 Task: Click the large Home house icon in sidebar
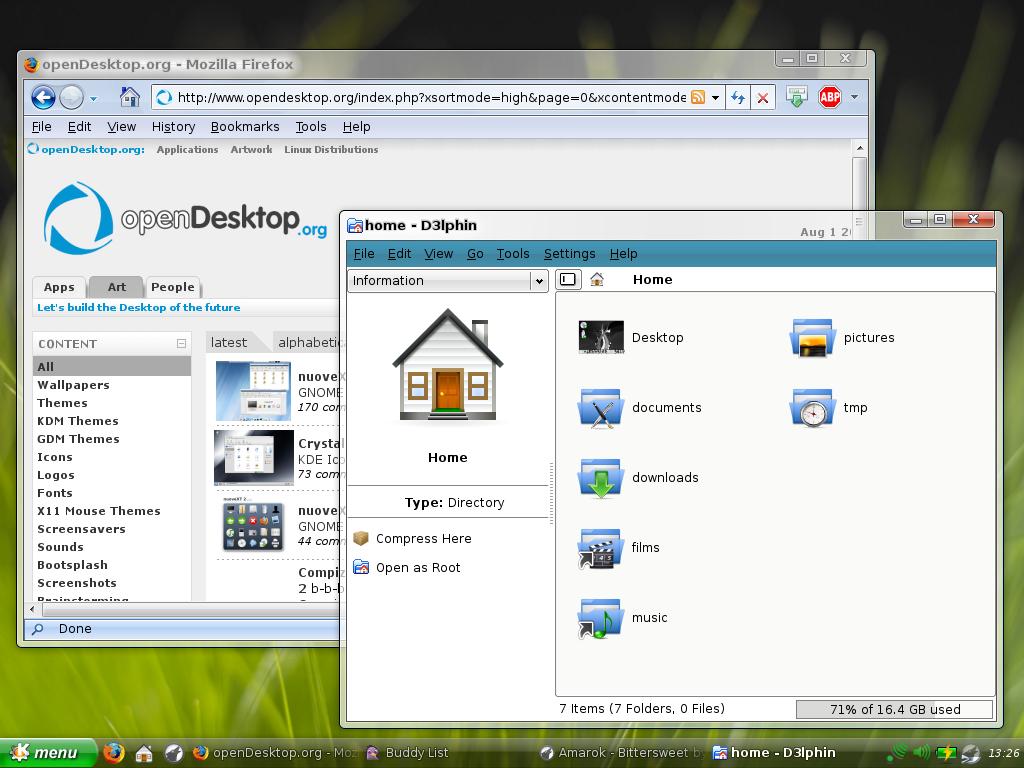[x=448, y=365]
